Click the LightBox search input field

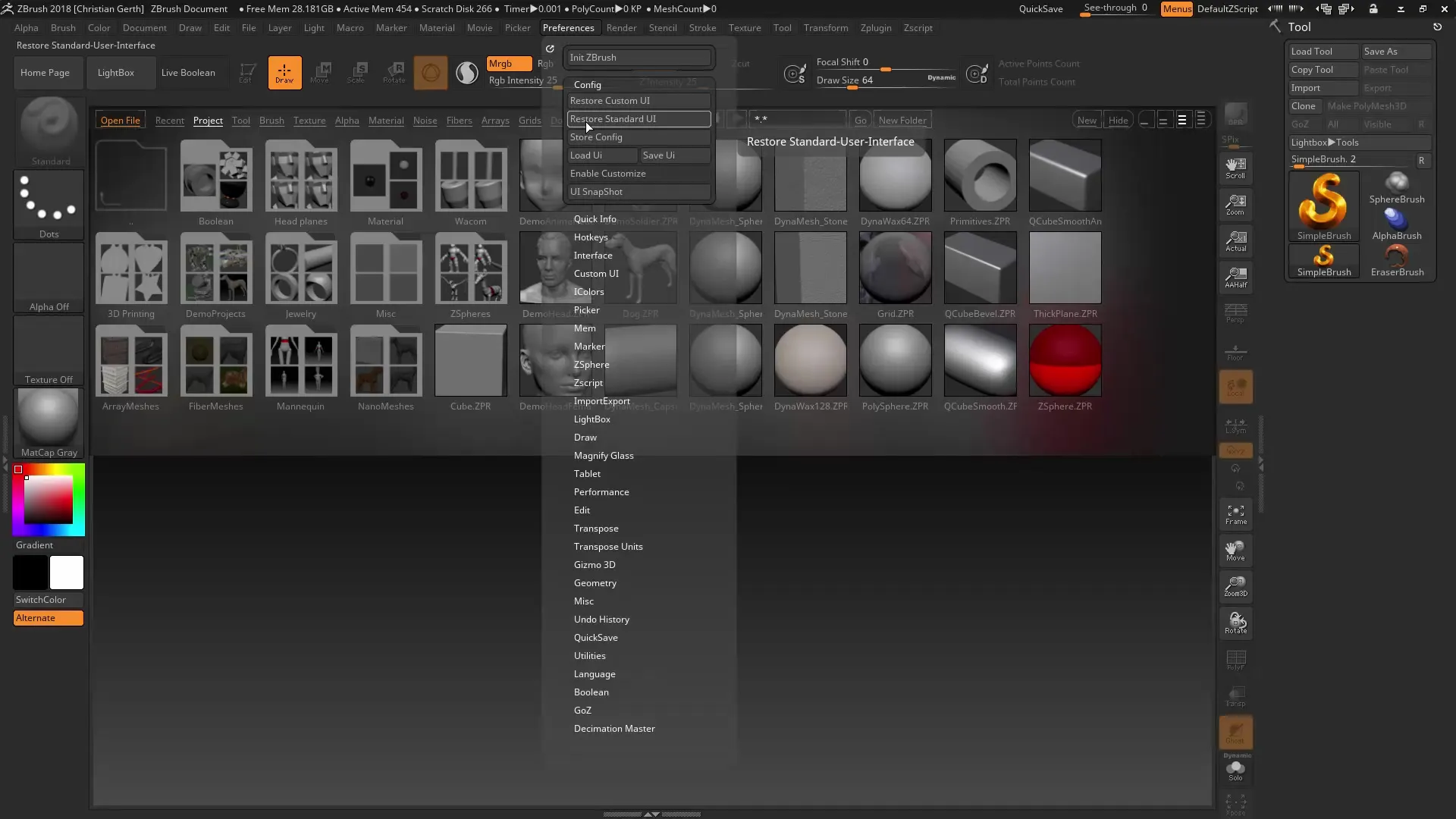pyautogui.click(x=798, y=120)
